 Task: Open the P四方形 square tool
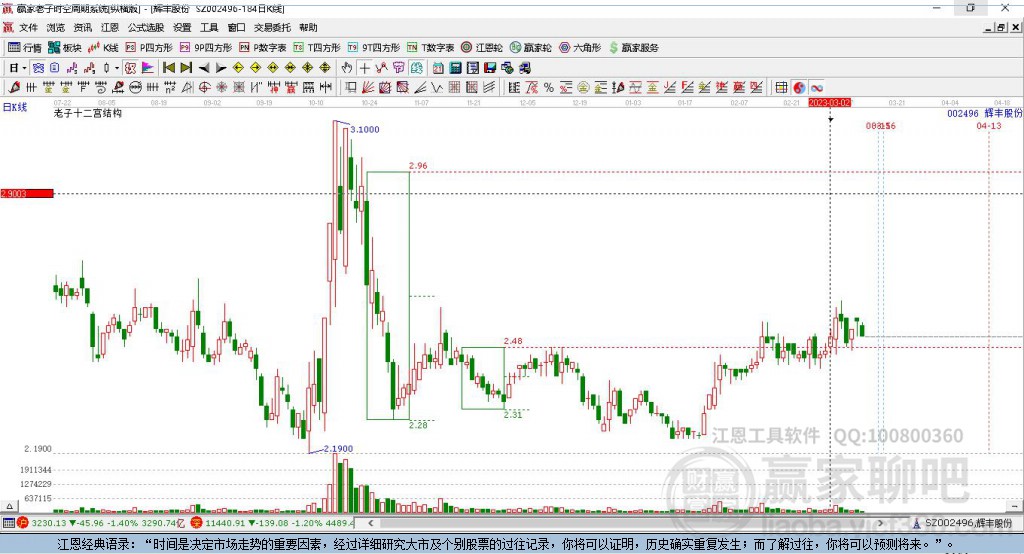[x=149, y=48]
